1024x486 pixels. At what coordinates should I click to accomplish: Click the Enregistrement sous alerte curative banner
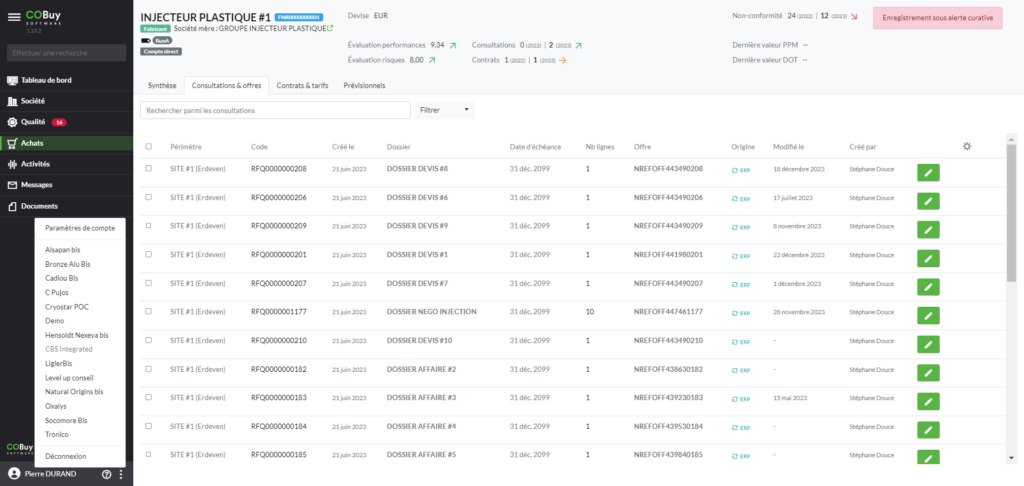tap(937, 19)
